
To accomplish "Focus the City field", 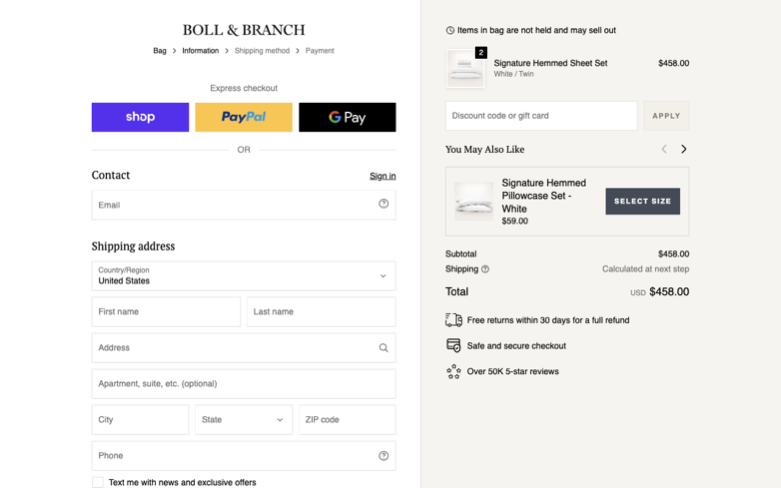I will point(140,420).
